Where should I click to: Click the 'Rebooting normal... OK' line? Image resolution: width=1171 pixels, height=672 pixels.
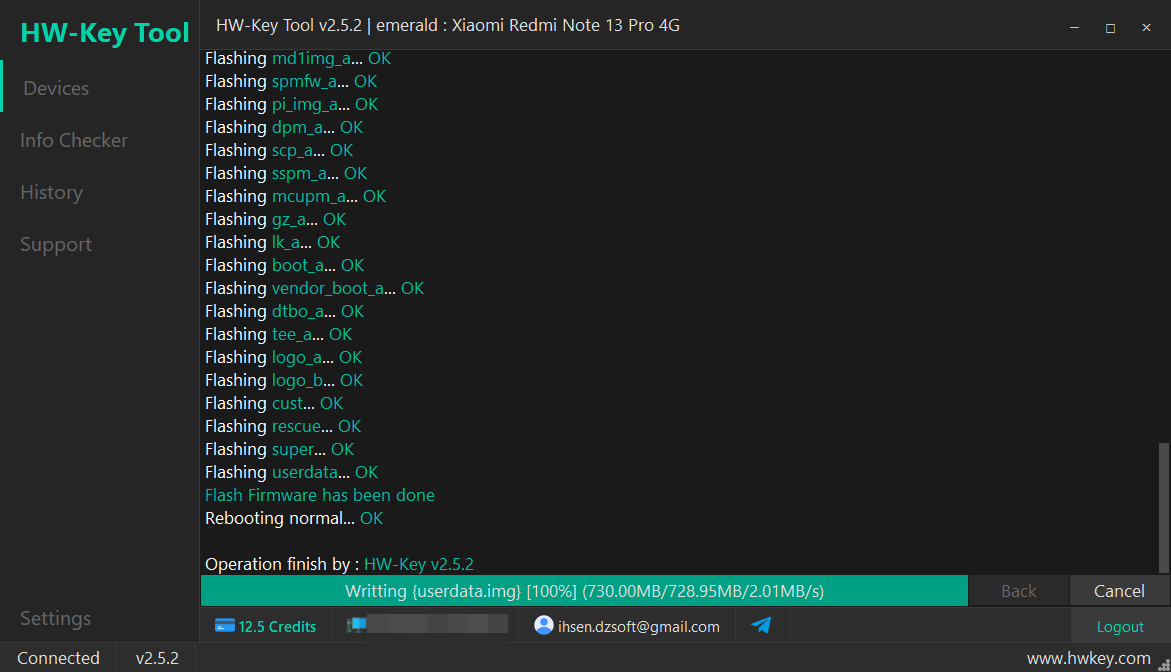[294, 518]
